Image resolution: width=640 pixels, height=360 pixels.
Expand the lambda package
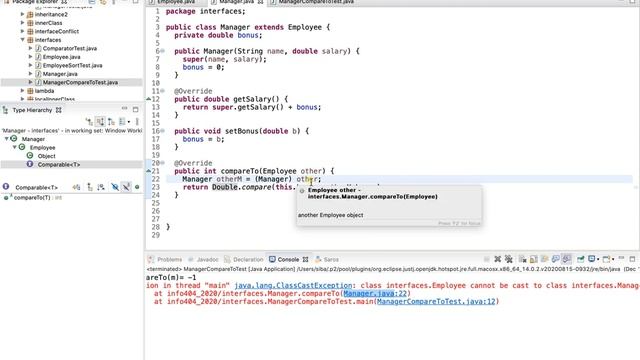click(22, 91)
